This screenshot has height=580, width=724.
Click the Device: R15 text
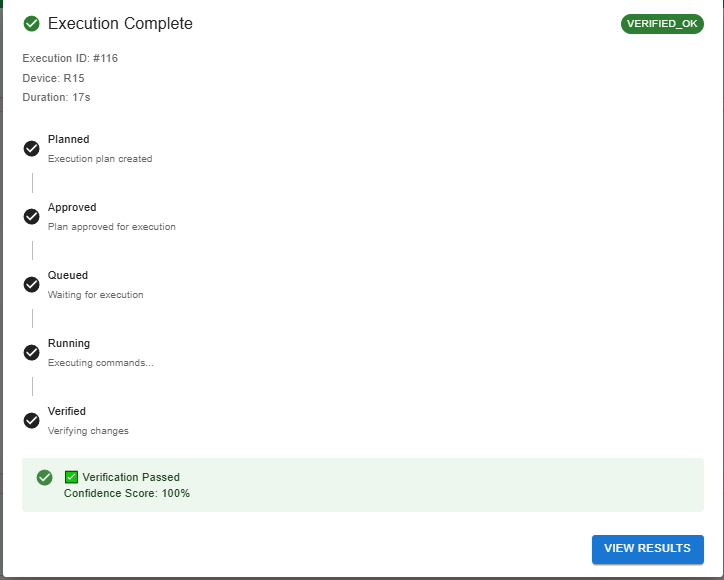pos(54,78)
